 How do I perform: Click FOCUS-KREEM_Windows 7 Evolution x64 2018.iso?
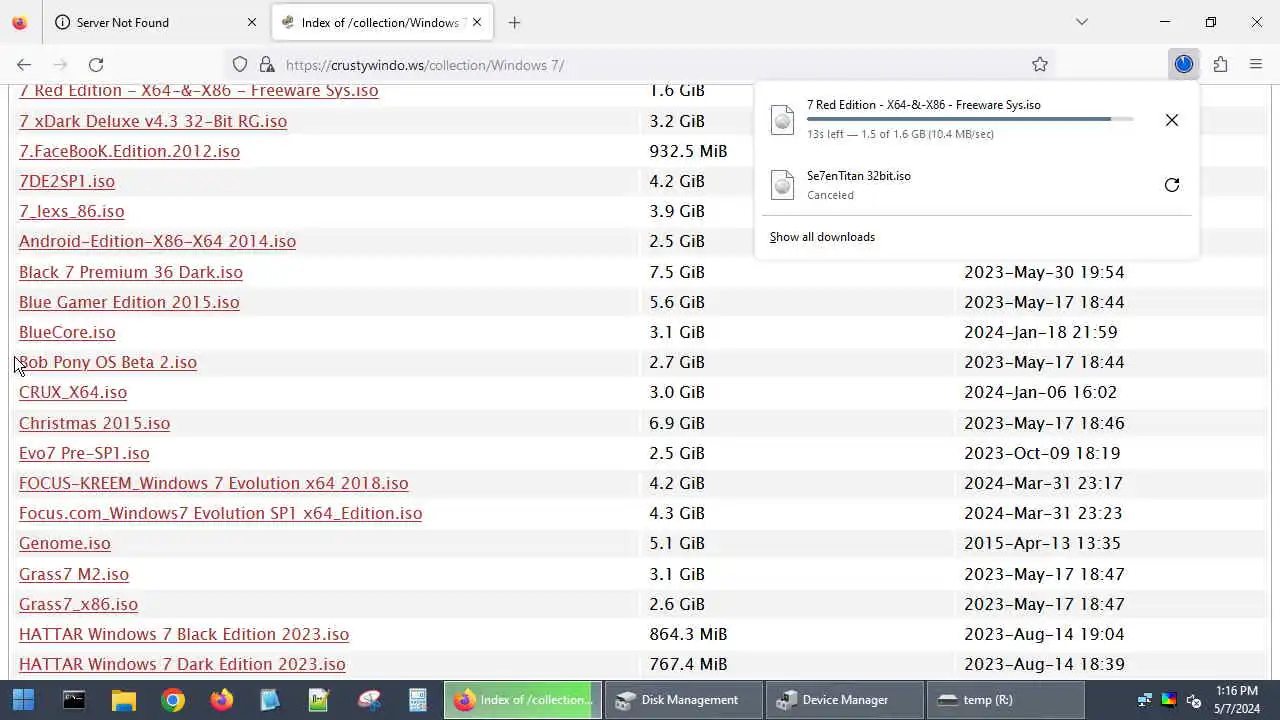tap(214, 483)
